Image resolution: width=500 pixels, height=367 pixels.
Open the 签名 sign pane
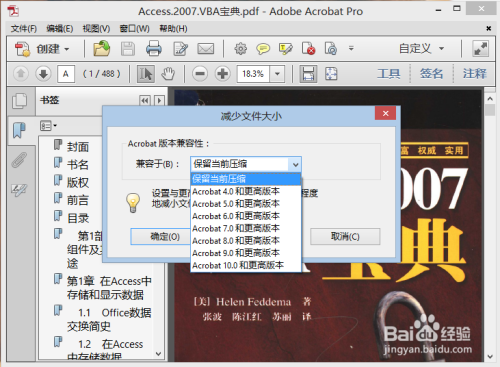point(432,73)
